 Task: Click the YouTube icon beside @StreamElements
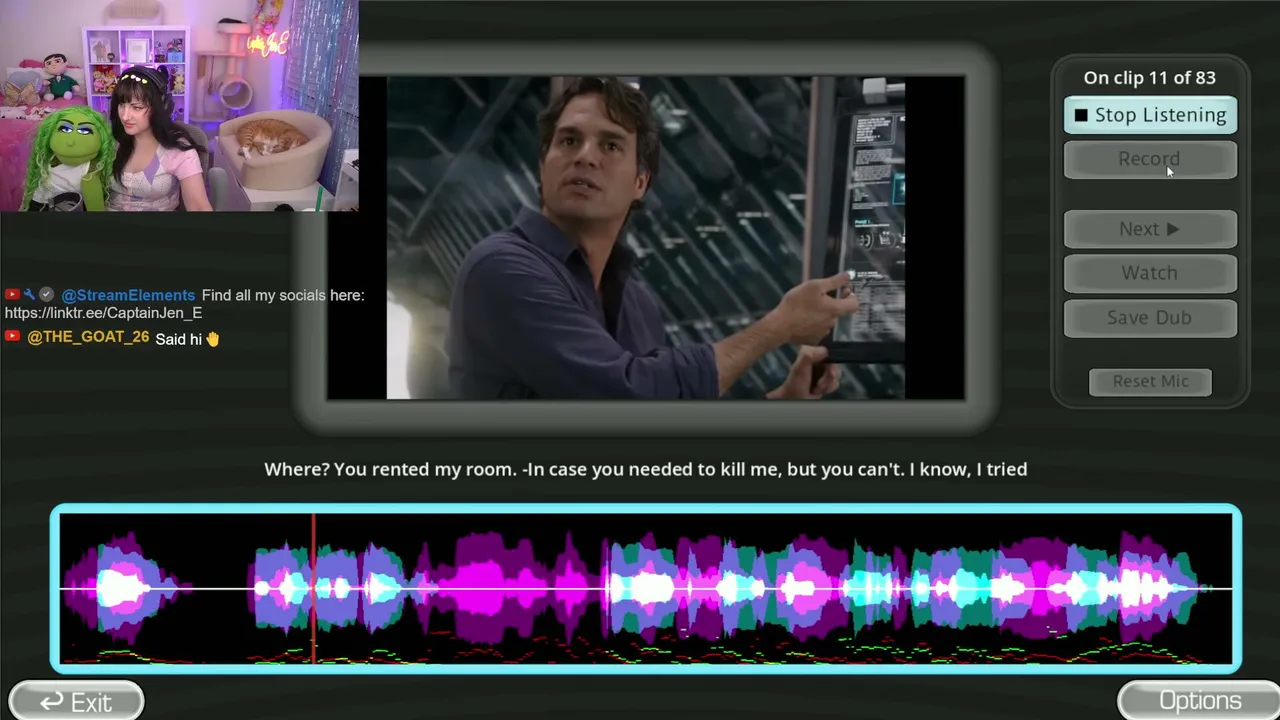tap(12, 295)
